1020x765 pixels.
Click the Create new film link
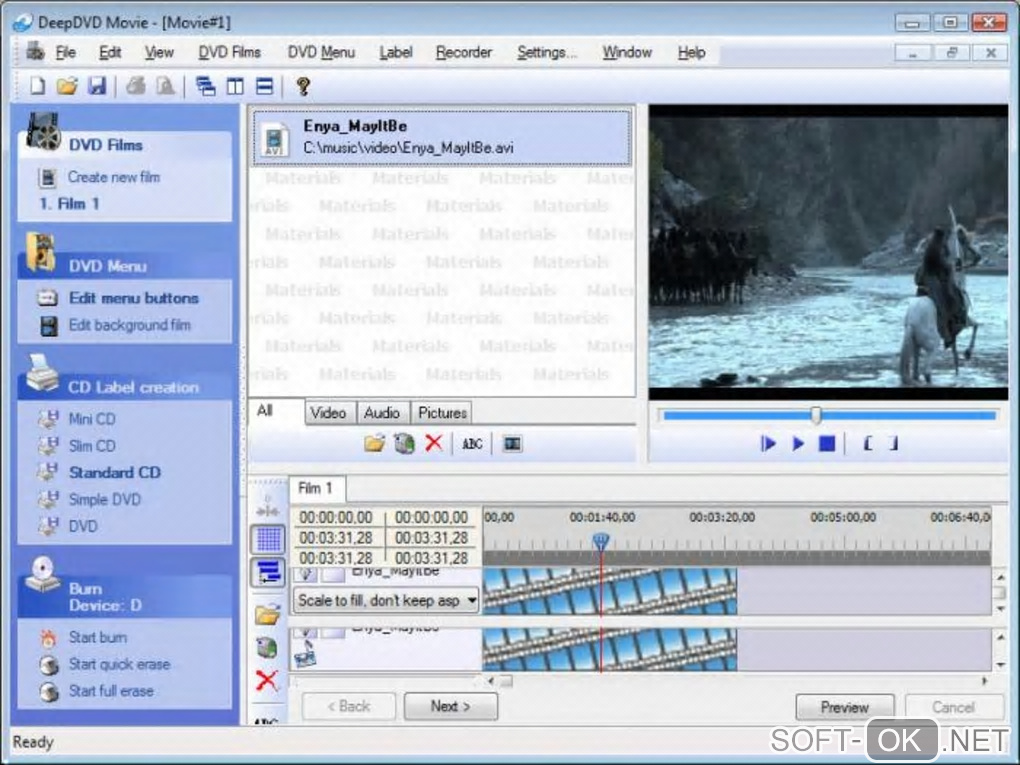click(114, 177)
